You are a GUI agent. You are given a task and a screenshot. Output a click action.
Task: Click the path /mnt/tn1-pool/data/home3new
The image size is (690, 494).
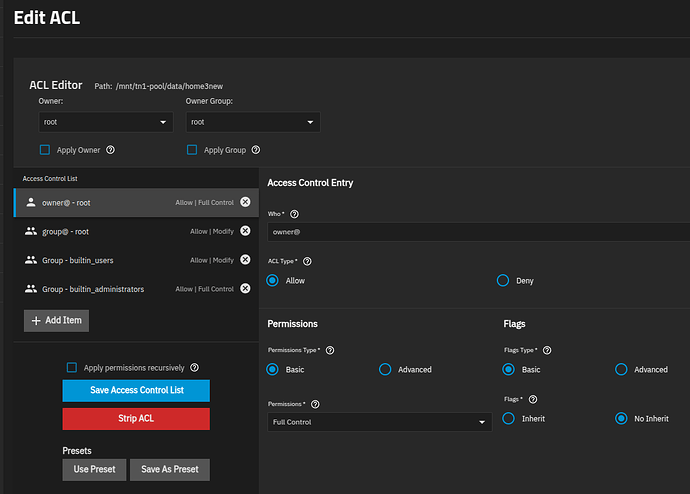click(x=169, y=86)
